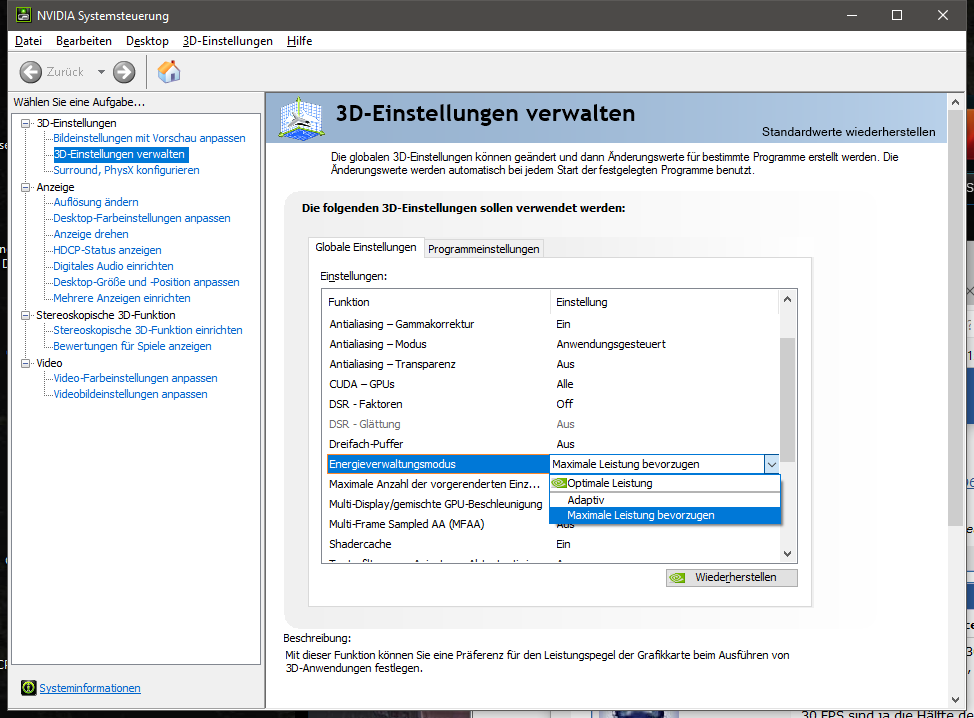Open the Bearbeiten menu
This screenshot has width=974, height=718.
(x=84, y=41)
